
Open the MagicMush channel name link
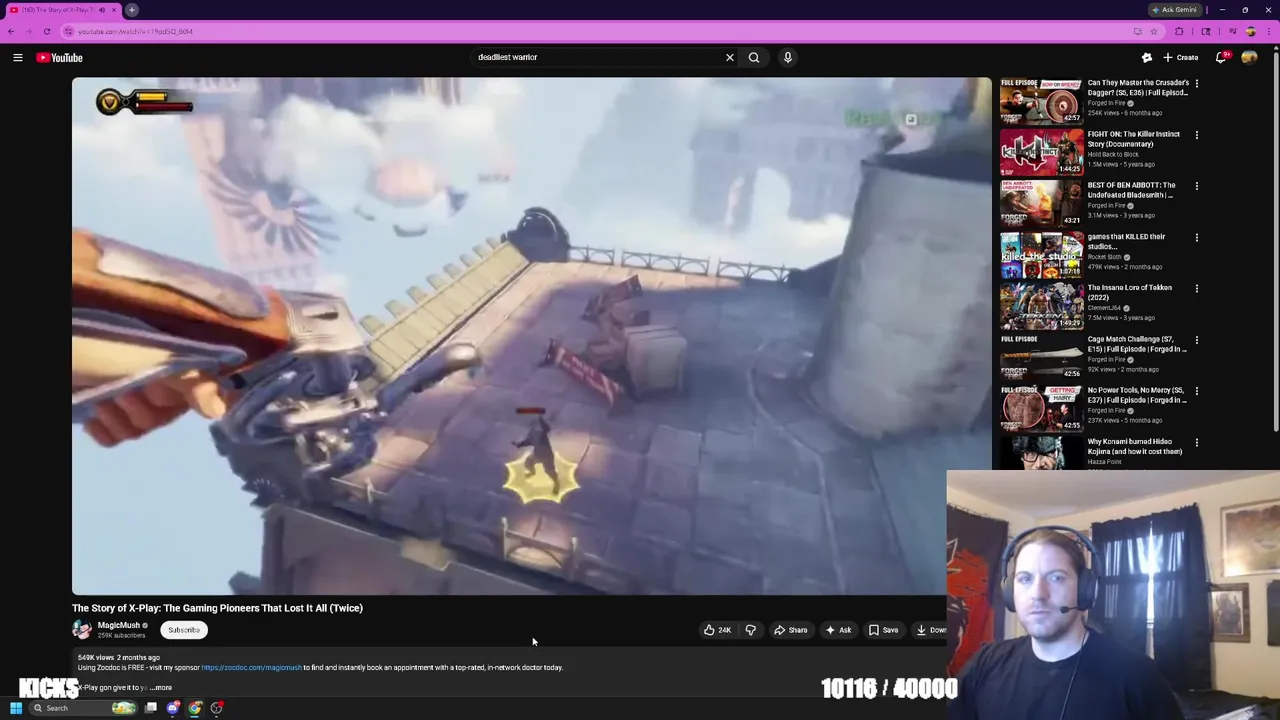point(119,625)
